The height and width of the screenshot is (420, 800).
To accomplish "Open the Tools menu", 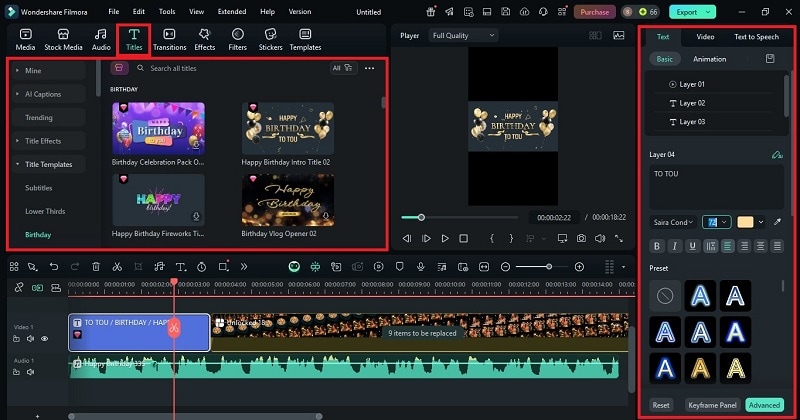I will (x=167, y=11).
